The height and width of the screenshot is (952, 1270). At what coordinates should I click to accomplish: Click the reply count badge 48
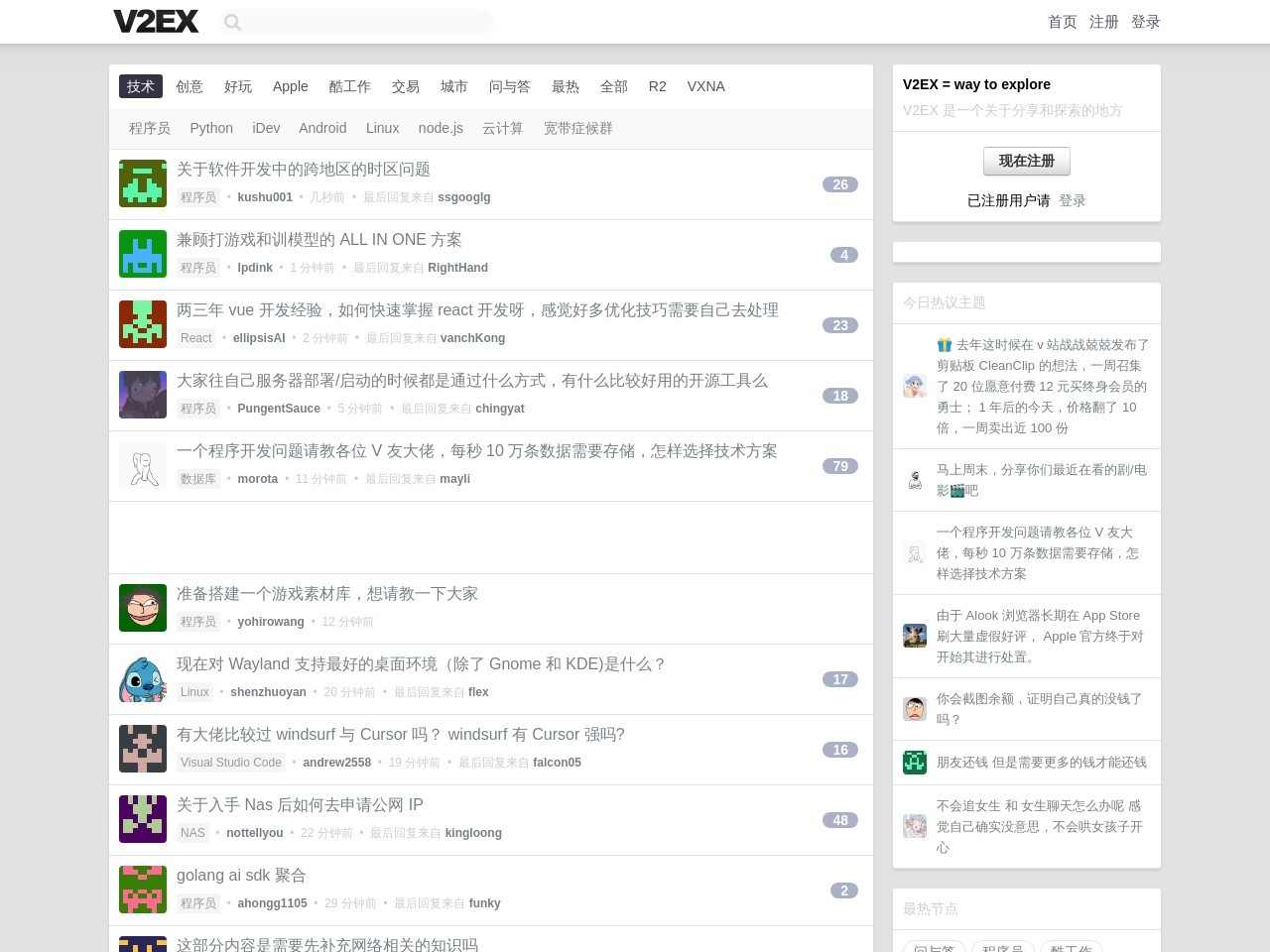pyautogui.click(x=839, y=820)
